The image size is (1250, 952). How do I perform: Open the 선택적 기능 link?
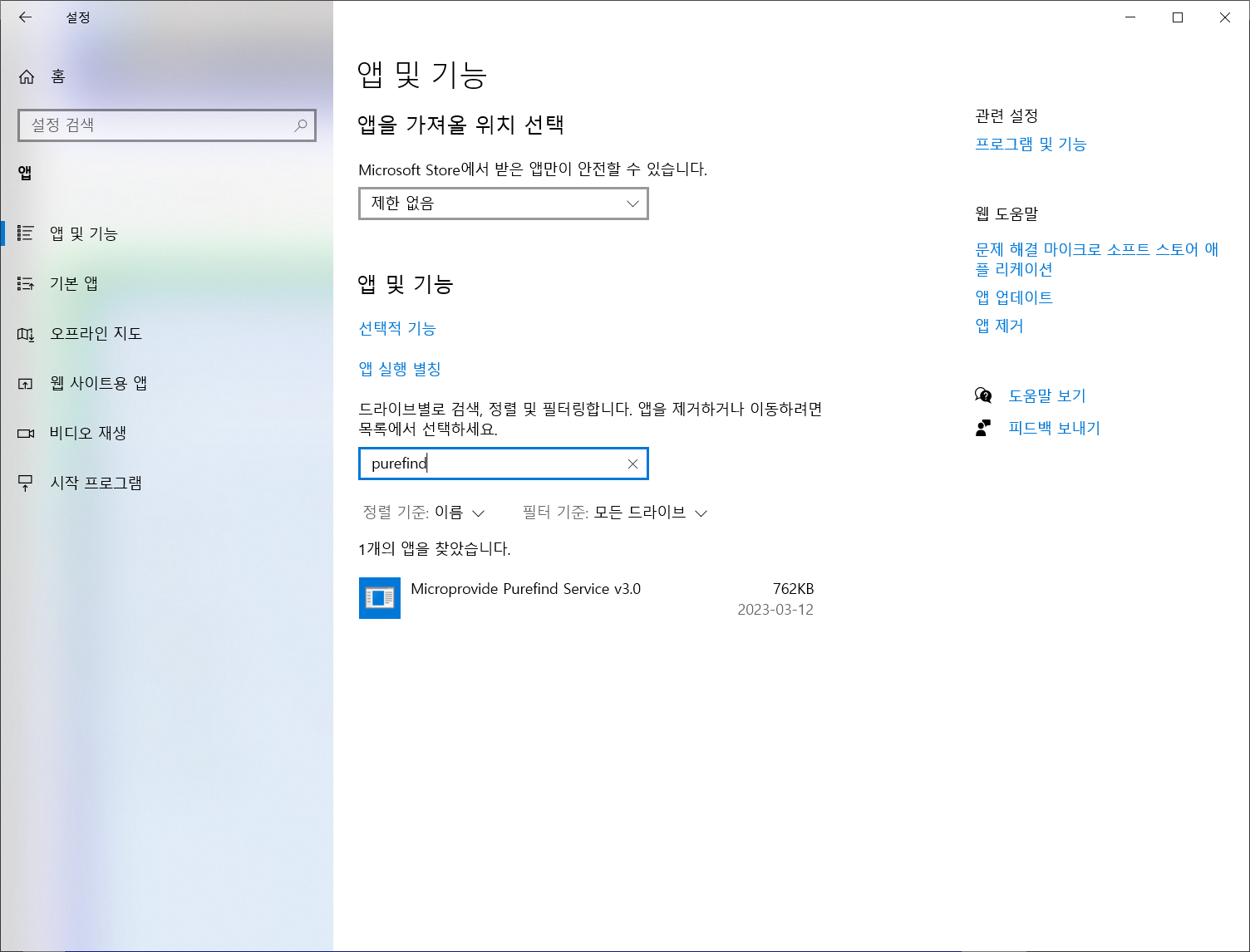coord(397,328)
